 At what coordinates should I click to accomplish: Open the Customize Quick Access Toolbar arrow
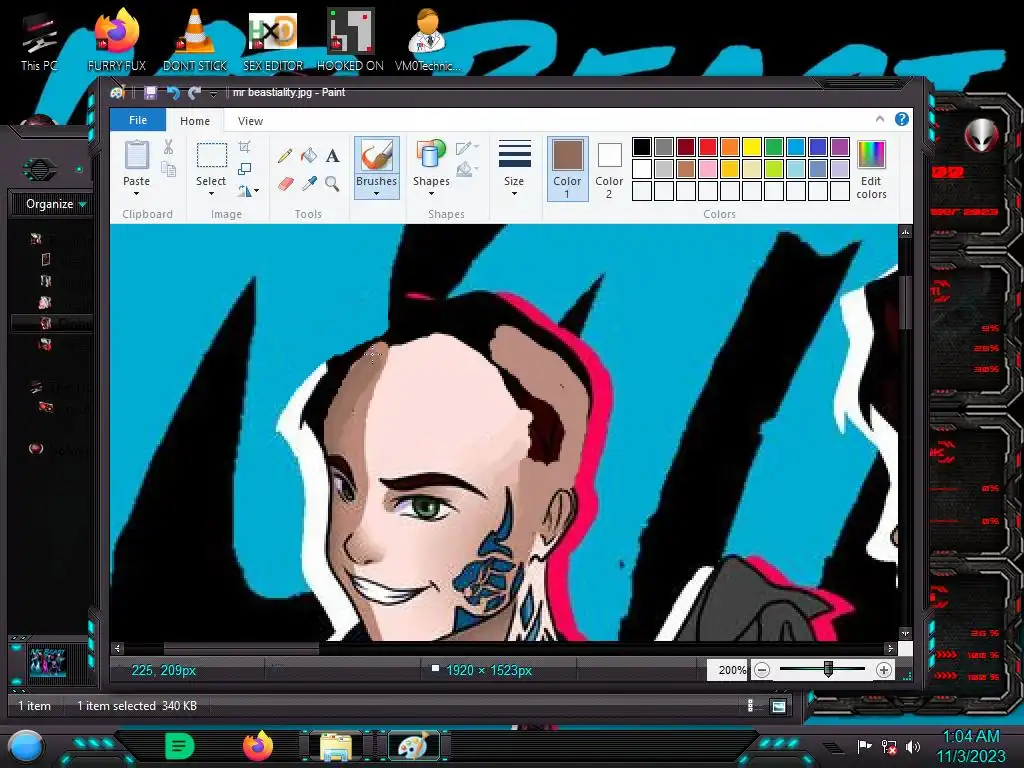point(213,94)
